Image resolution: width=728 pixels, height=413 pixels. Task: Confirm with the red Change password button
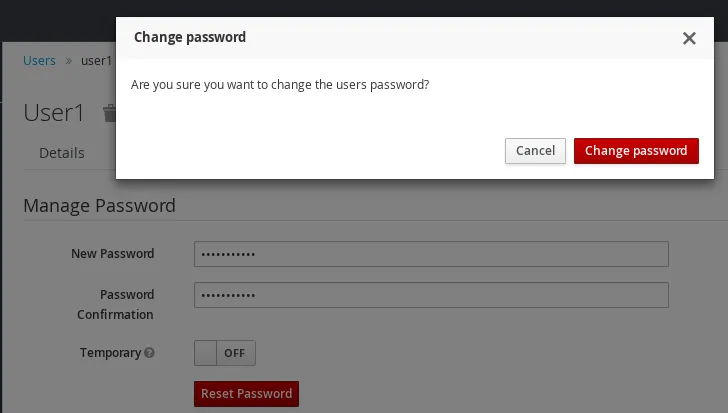click(636, 151)
